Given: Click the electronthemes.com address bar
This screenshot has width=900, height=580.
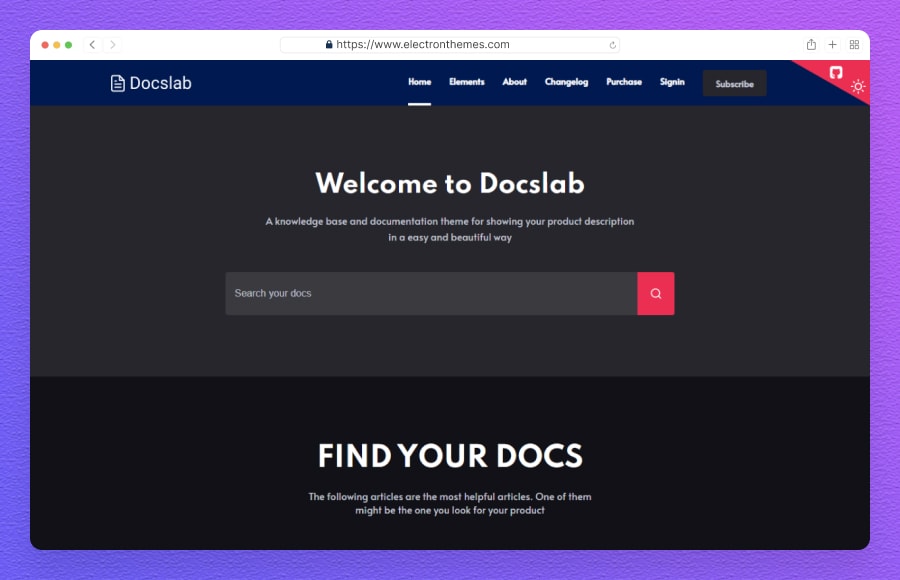Looking at the screenshot, I should 450,44.
